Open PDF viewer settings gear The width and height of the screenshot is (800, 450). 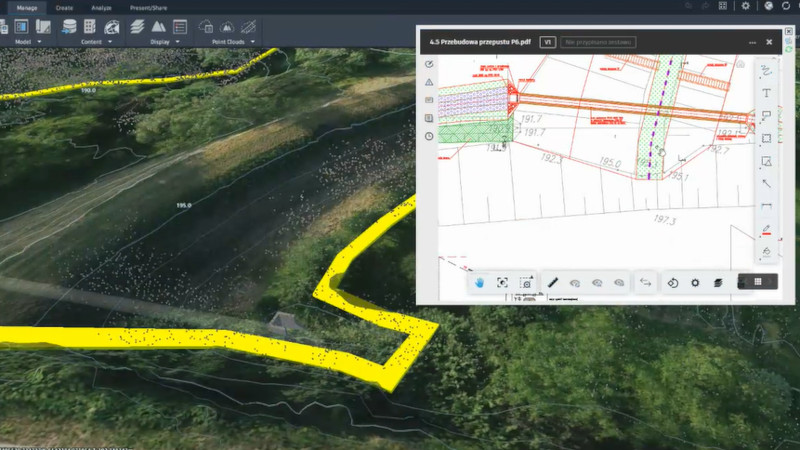click(695, 283)
